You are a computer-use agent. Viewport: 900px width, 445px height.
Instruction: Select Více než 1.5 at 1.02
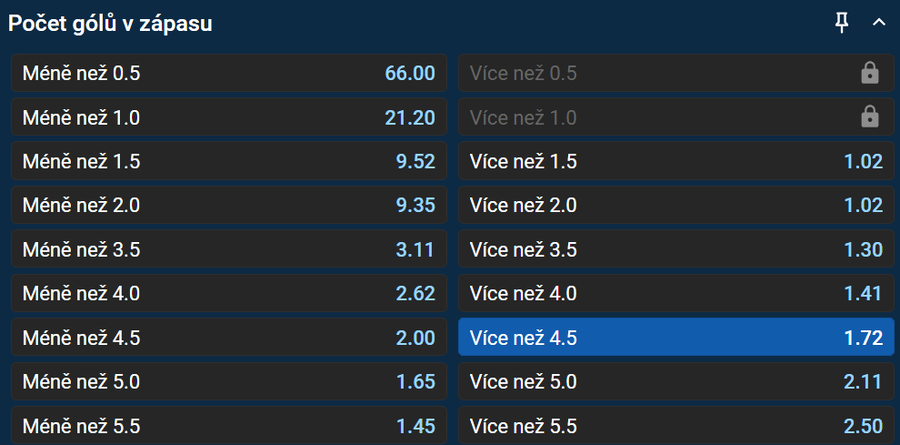point(676,162)
